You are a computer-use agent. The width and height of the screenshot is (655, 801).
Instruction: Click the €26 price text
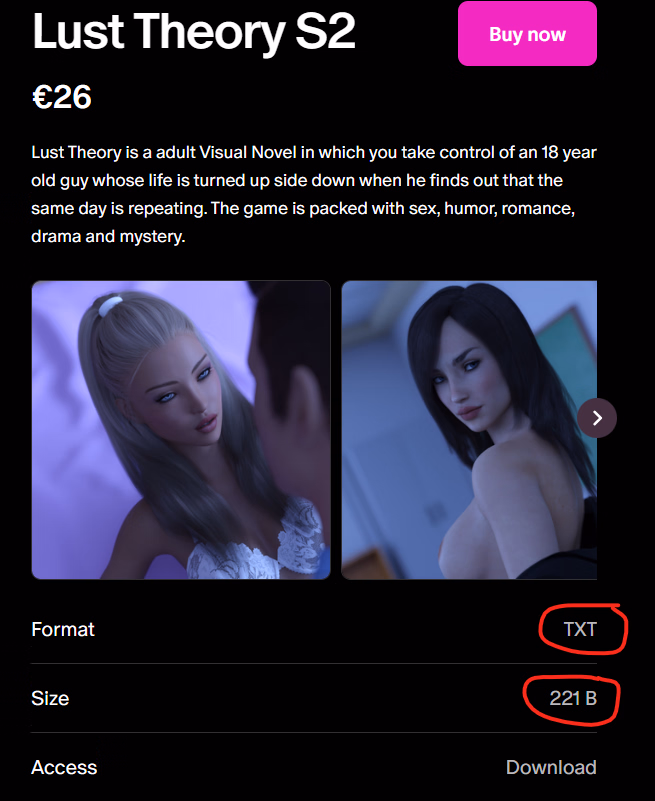(62, 97)
